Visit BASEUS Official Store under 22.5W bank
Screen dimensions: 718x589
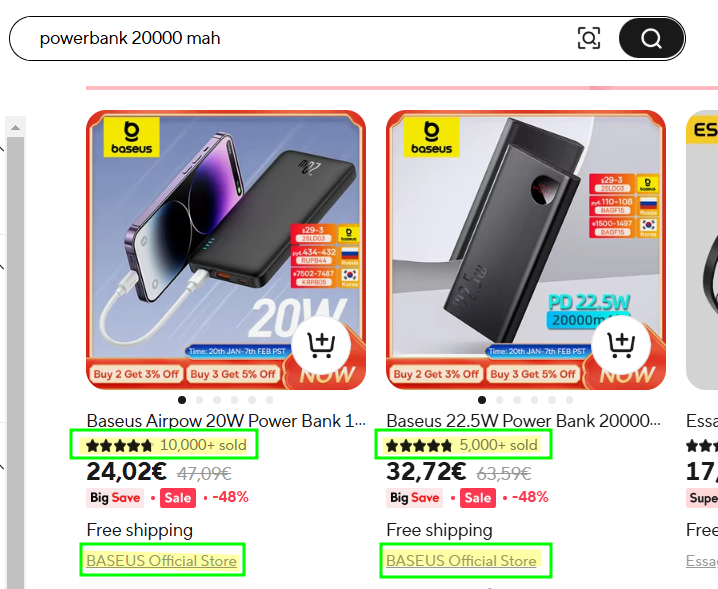coord(461,561)
